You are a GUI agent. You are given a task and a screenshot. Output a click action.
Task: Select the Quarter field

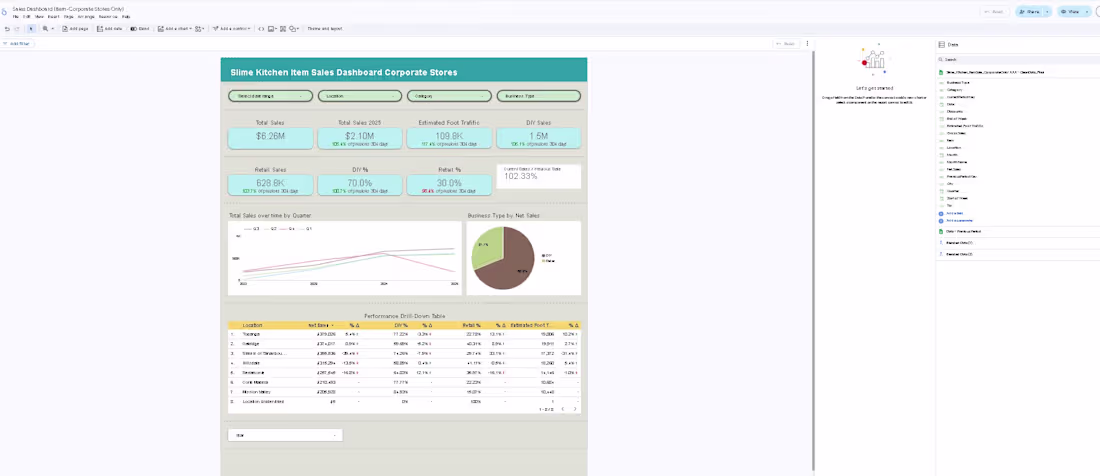click(953, 191)
